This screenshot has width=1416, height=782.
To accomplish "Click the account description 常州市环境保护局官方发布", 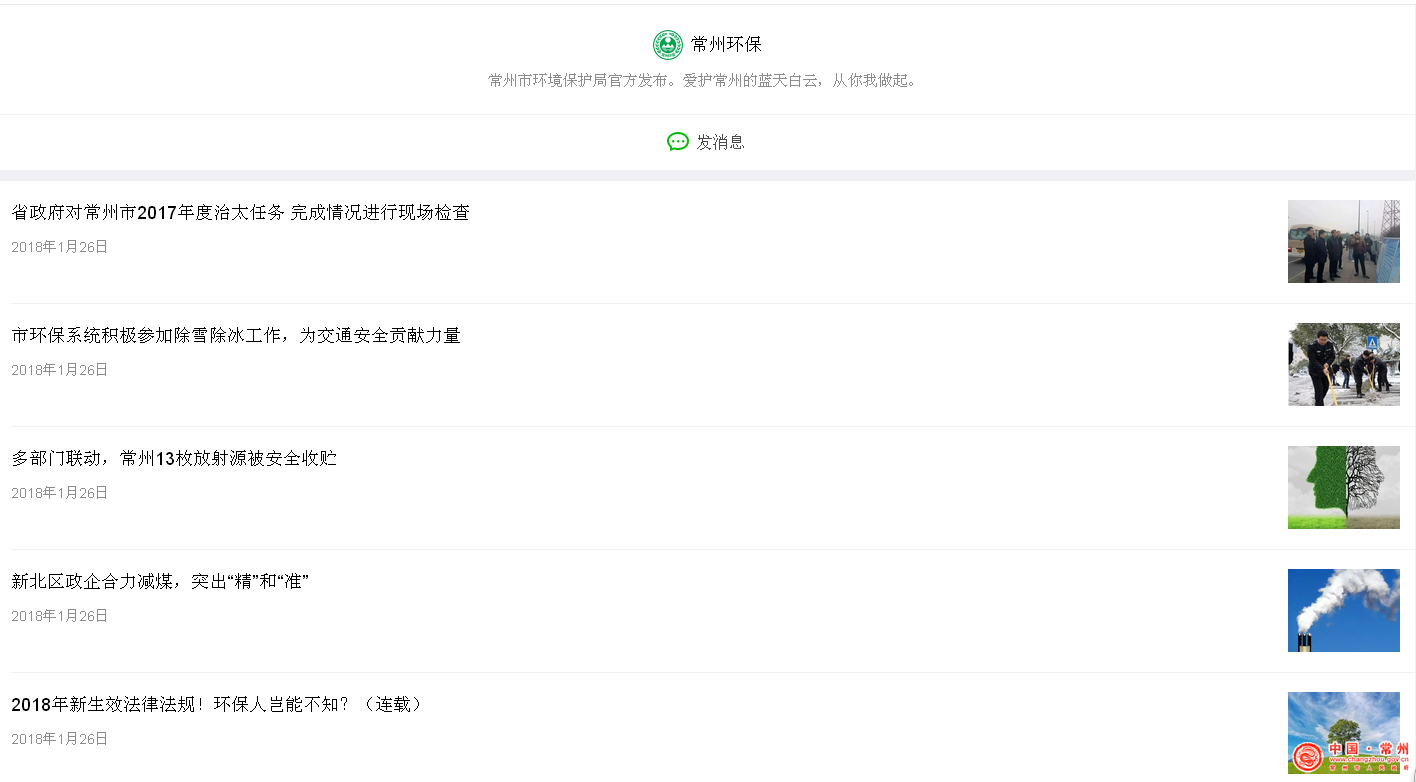I will [x=702, y=80].
